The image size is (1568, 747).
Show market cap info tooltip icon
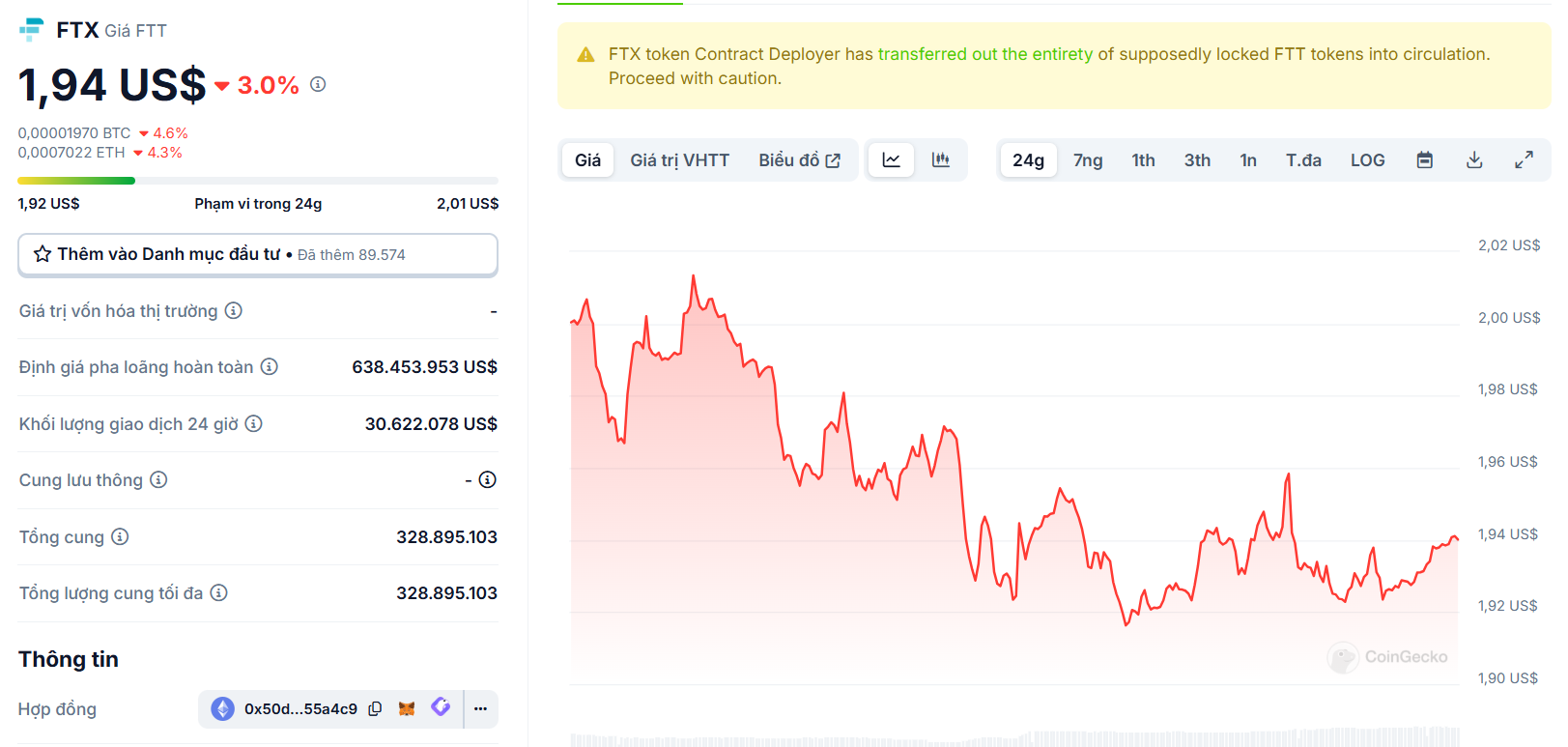coord(234,310)
